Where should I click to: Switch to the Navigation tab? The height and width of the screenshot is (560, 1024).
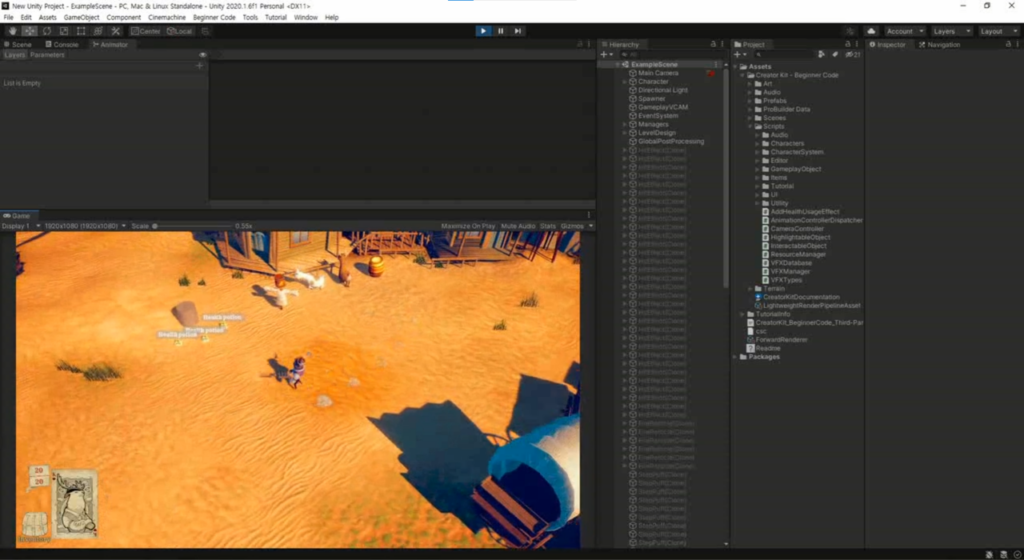coord(939,44)
